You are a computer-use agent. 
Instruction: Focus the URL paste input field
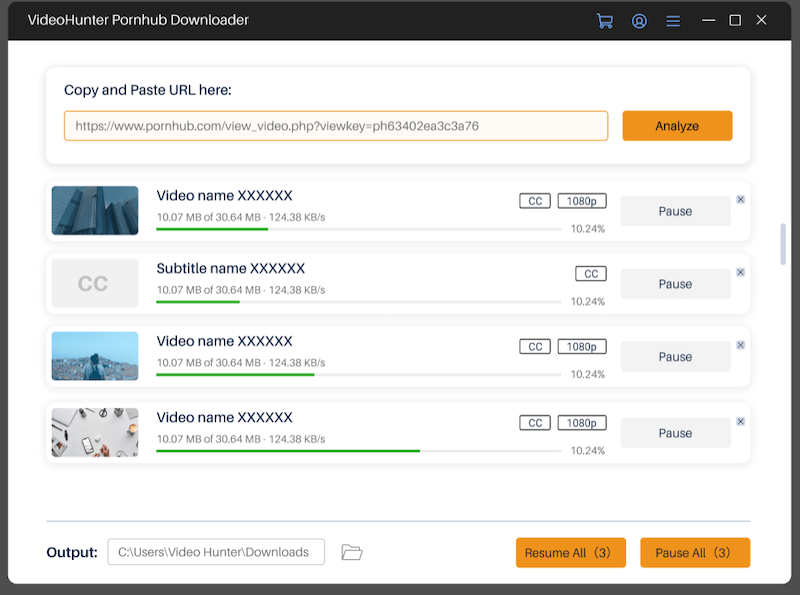coord(336,126)
